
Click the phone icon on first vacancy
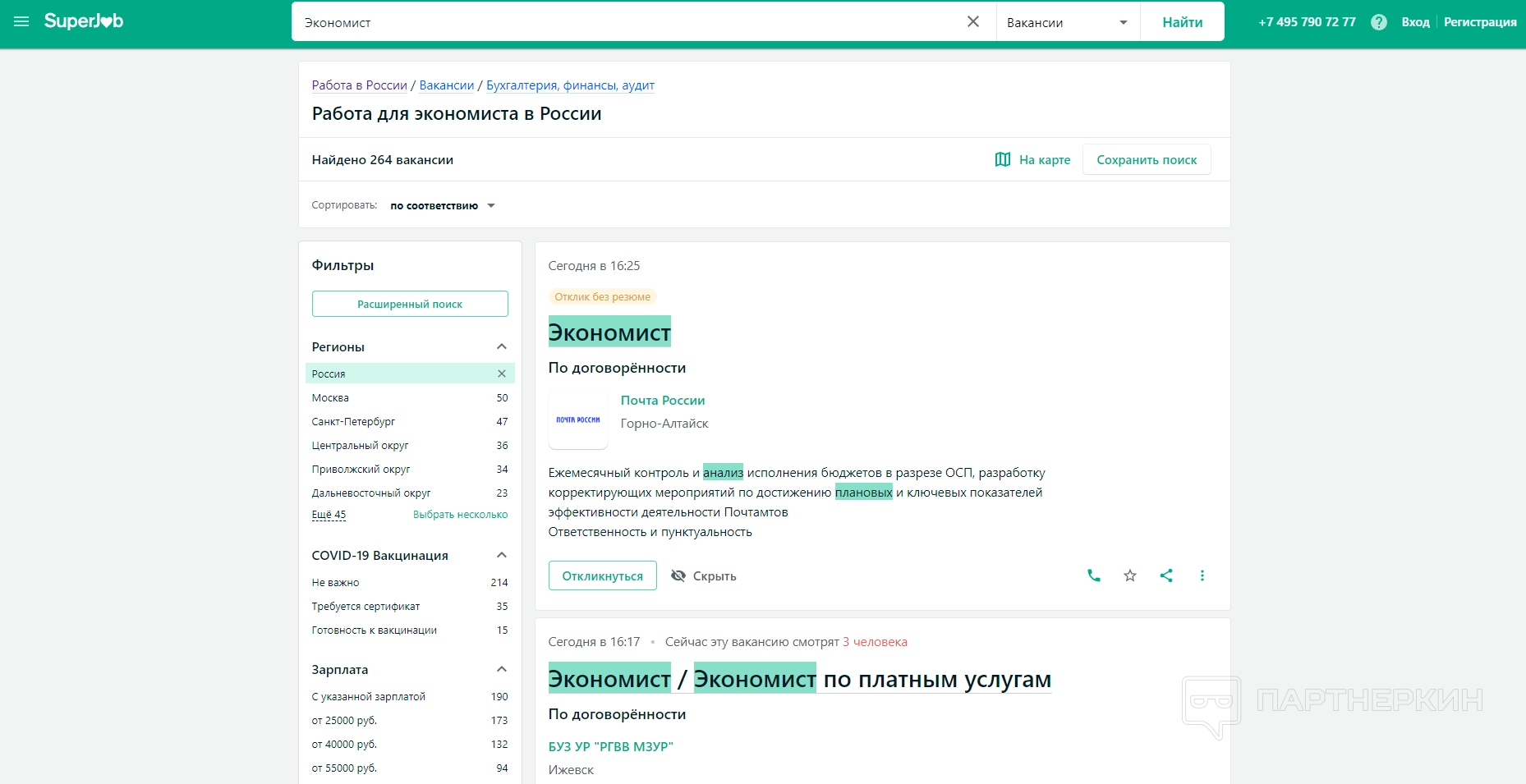(1093, 575)
